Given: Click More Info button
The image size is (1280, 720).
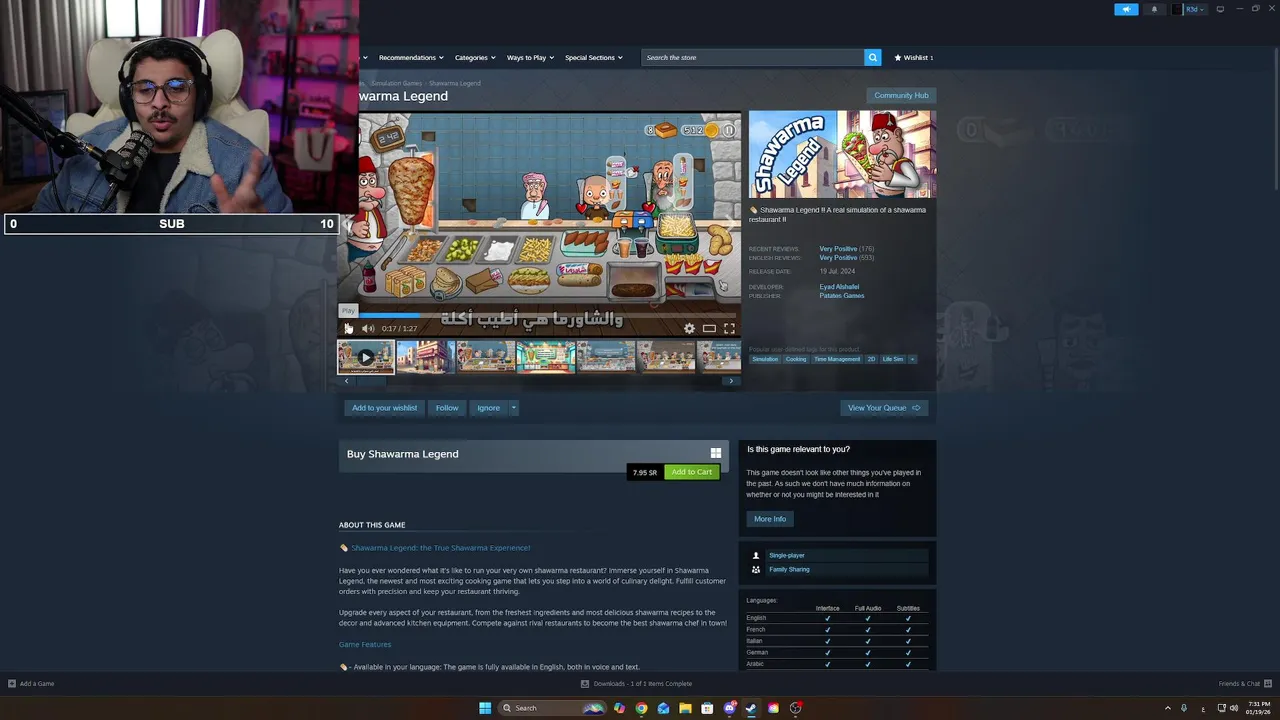Looking at the screenshot, I should 770,519.
